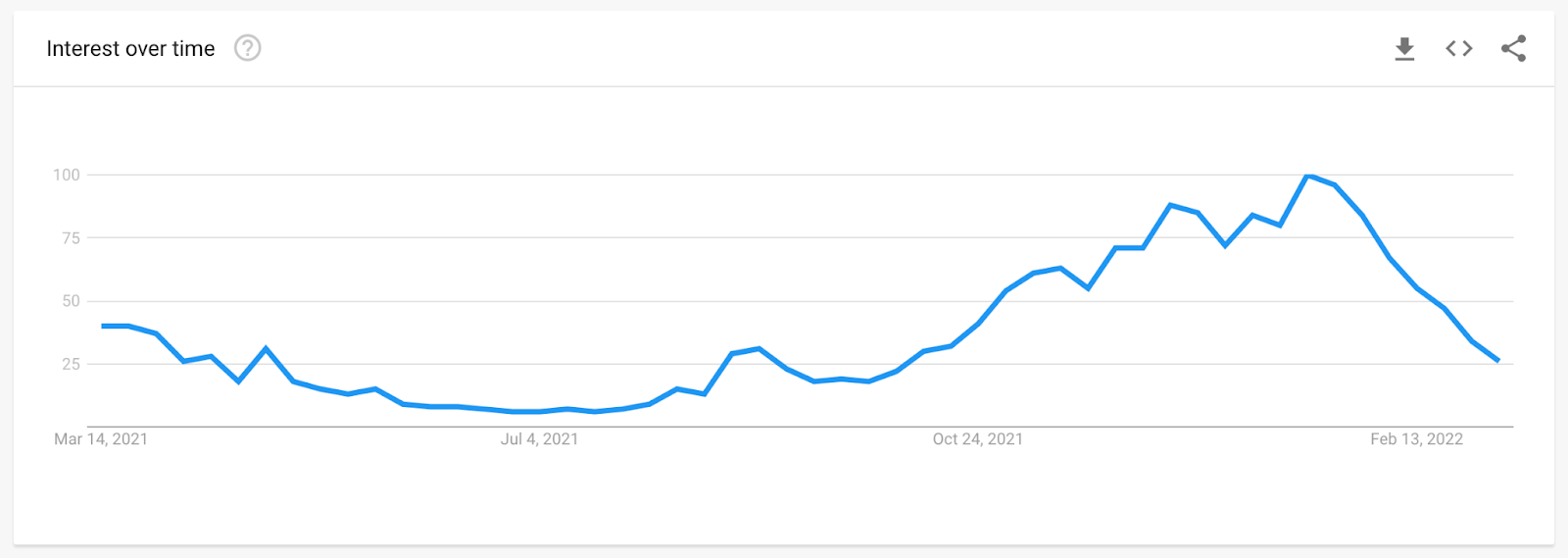1568x558 pixels.
Task: Click the Jul 4, 2021 date label
Action: point(539,439)
